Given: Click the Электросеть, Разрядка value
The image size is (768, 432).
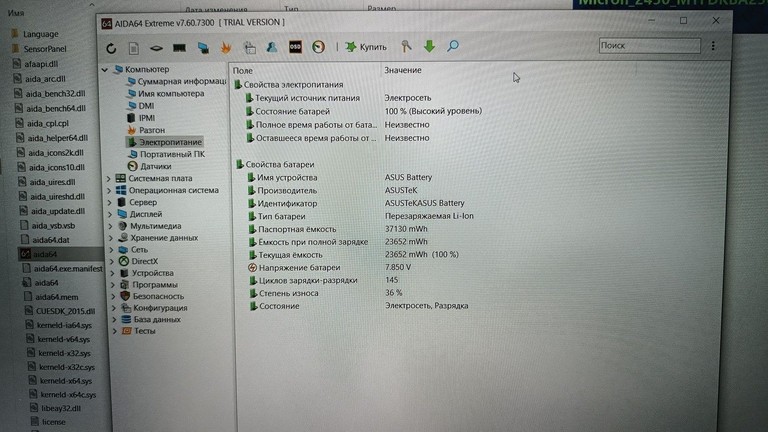Looking at the screenshot, I should point(427,306).
